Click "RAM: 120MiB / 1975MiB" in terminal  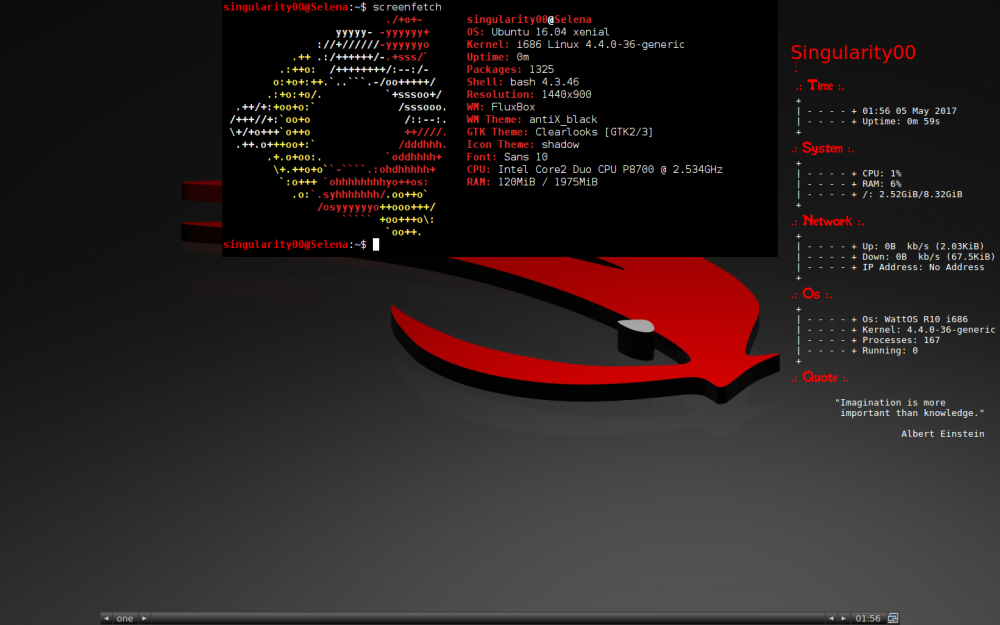coord(532,182)
